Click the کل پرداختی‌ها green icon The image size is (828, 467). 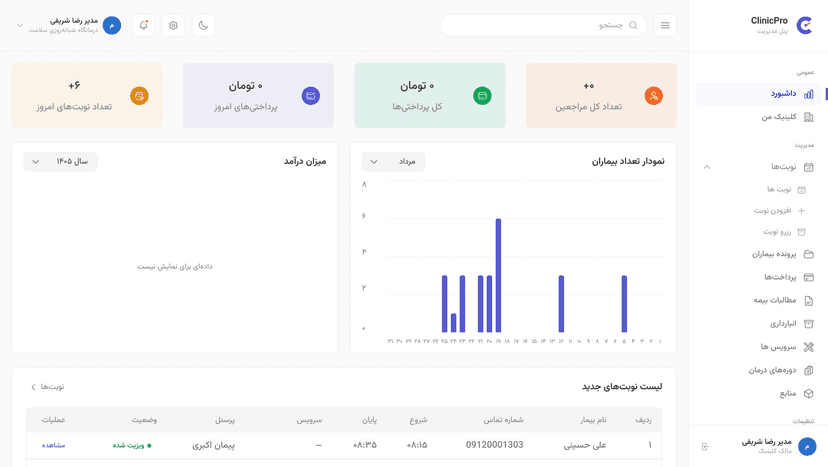(x=482, y=96)
